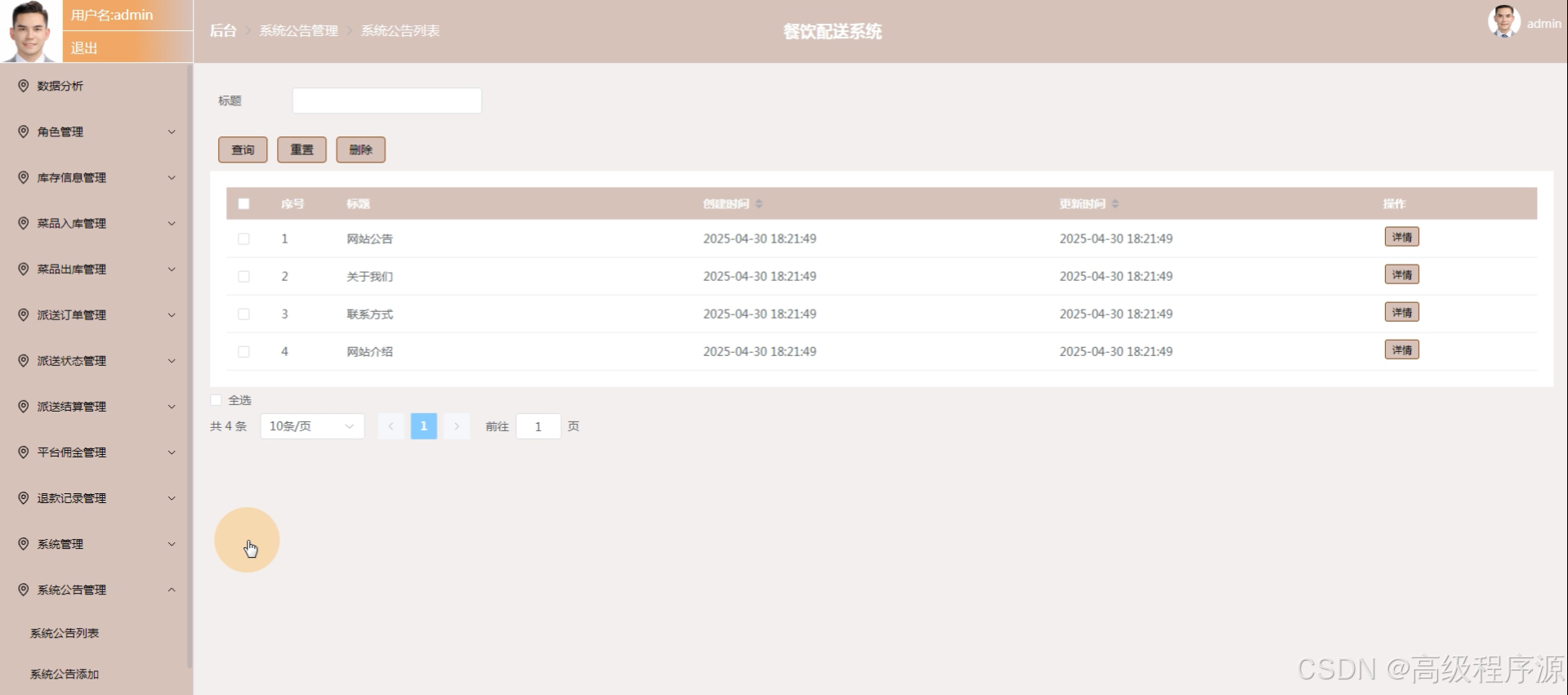
Task: Click the sidebar vertical scrollbar
Action: [x=190, y=368]
